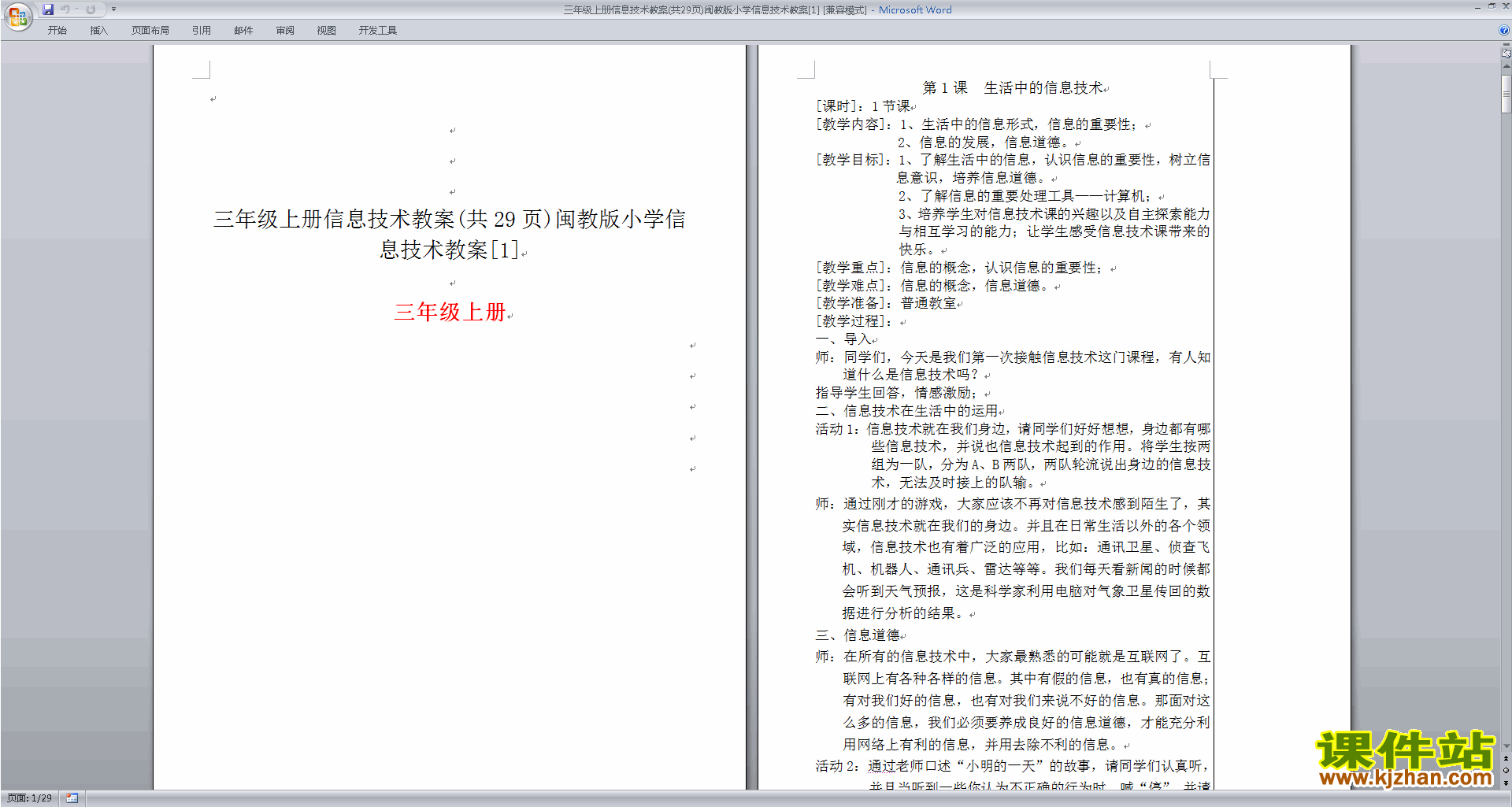Switch to the 页面布局 tab
This screenshot has height=807, width=1512.
(150, 31)
